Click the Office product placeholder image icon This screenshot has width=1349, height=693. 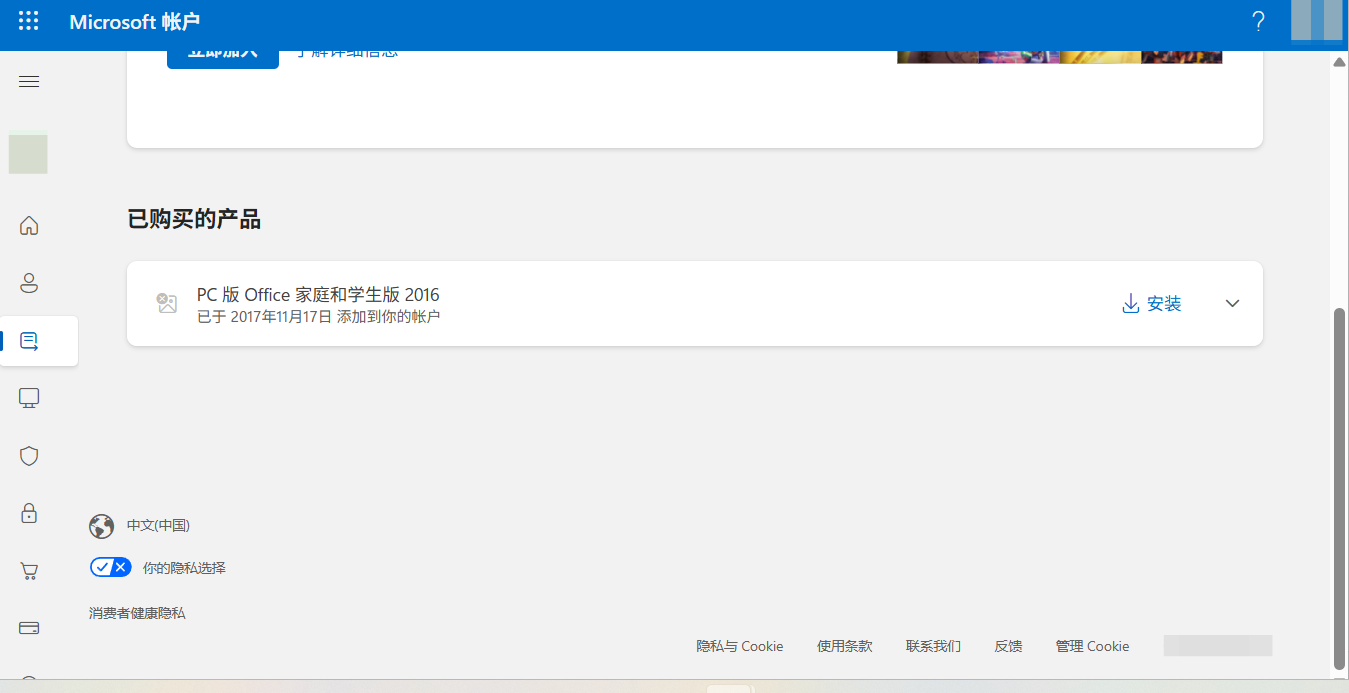[167, 303]
